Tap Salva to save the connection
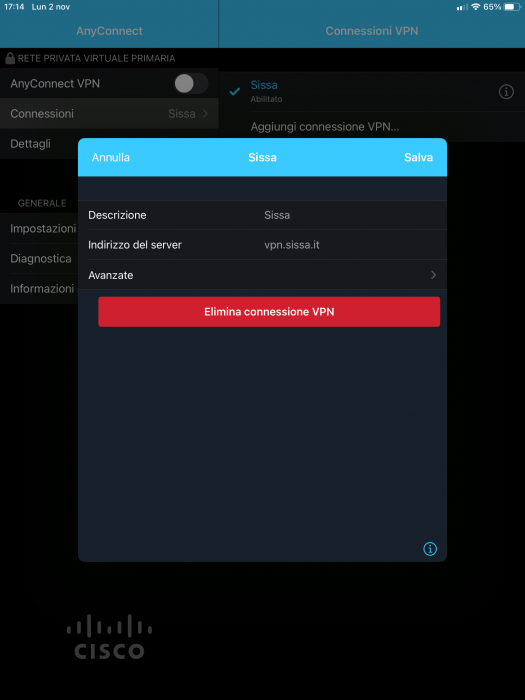525x700 pixels. tap(418, 158)
